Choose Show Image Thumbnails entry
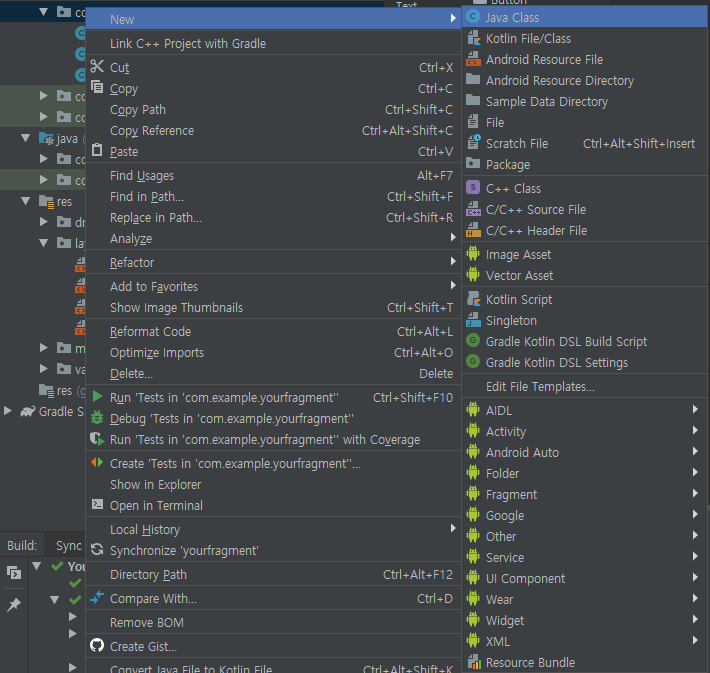This screenshot has height=673, width=710. 273,307
